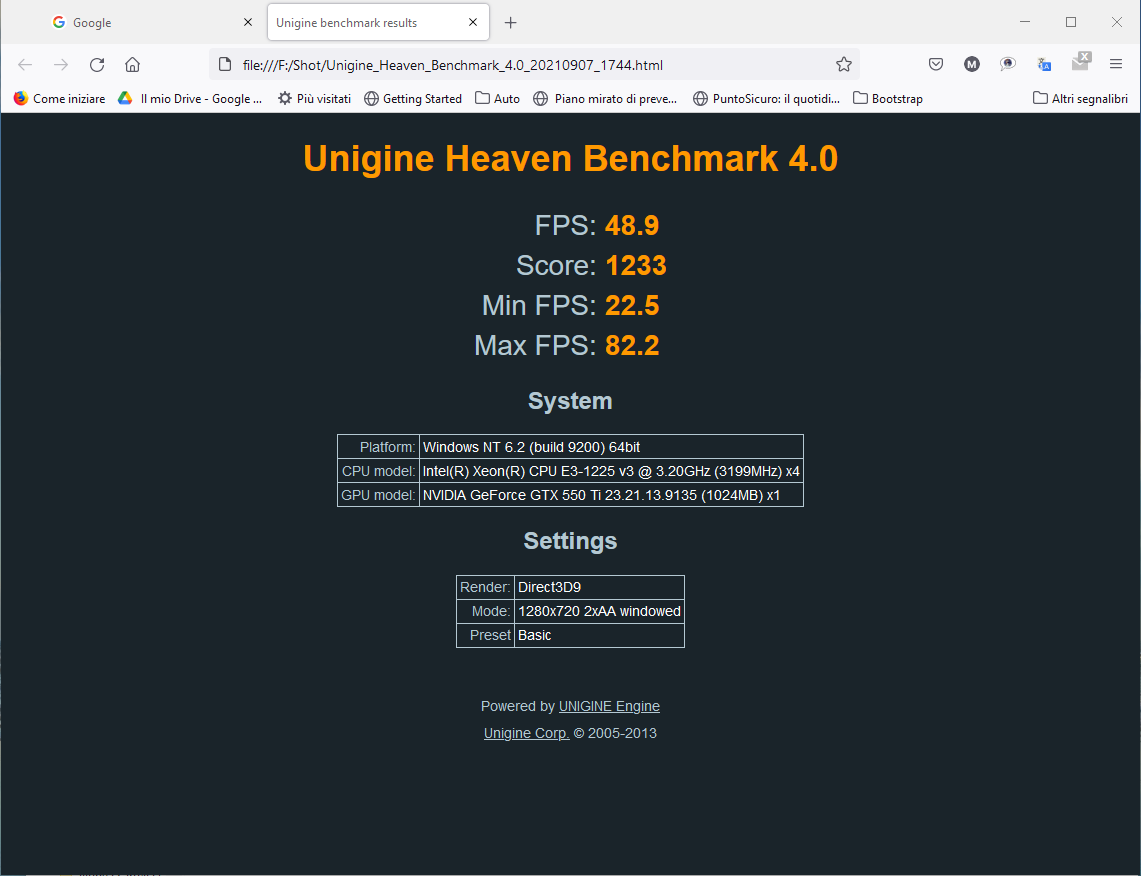Screen dimensions: 1141x876
Task: Click the Basic preset cell
Action: click(600, 635)
